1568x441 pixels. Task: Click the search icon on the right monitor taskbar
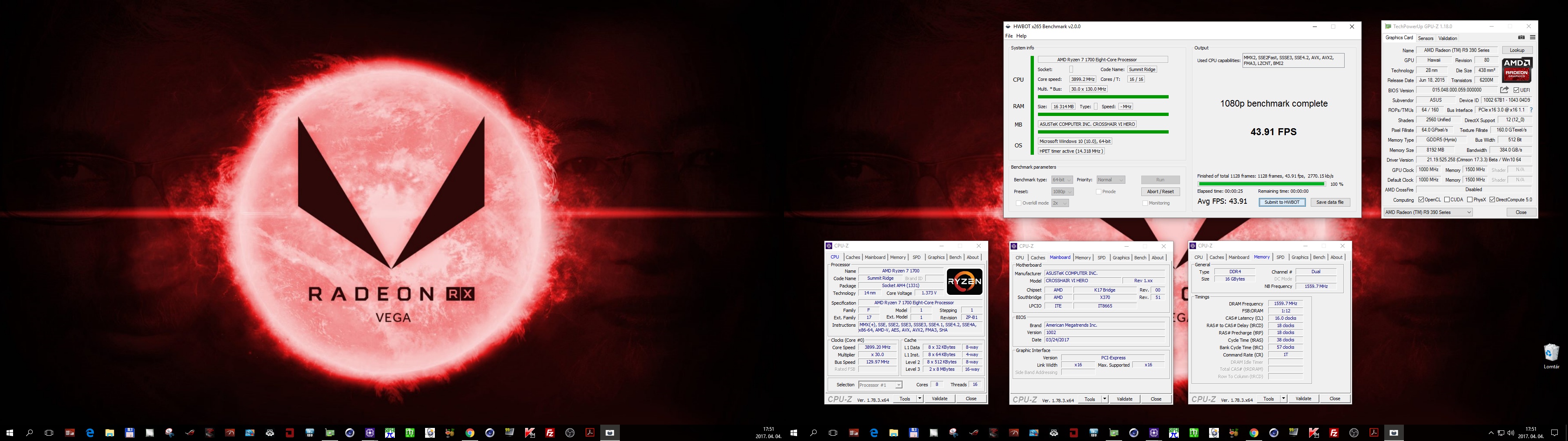pos(813,432)
